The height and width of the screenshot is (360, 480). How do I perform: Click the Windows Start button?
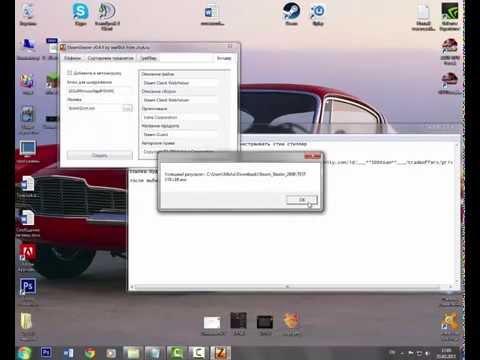tap(24, 353)
